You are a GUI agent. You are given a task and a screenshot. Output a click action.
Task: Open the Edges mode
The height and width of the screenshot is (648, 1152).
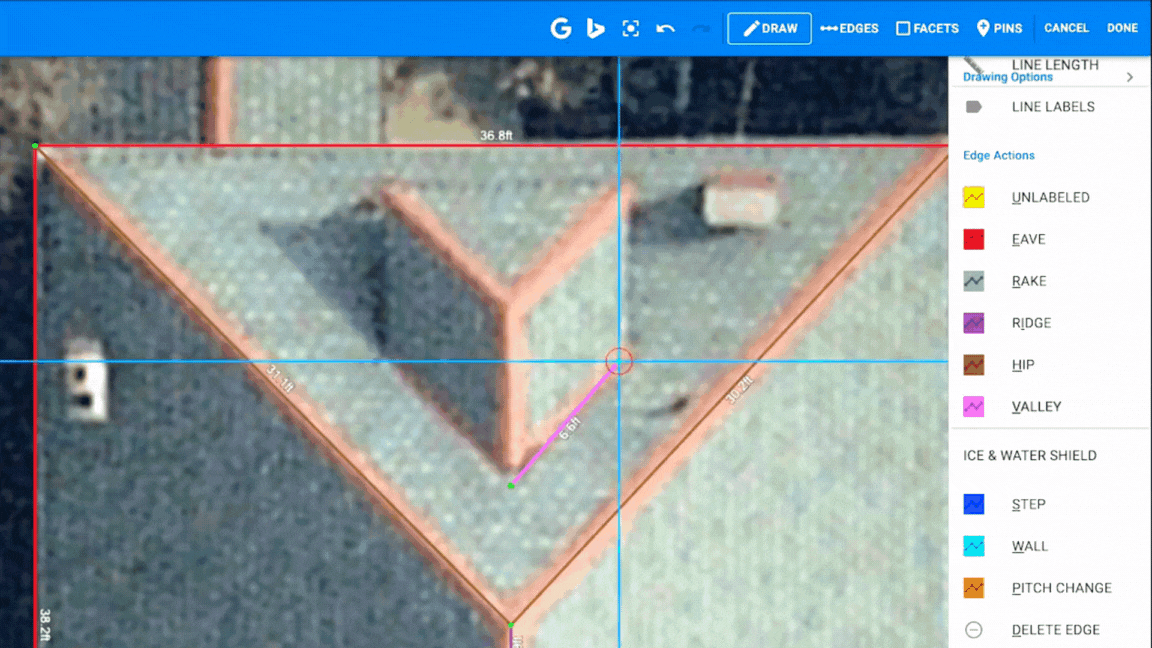coord(849,29)
